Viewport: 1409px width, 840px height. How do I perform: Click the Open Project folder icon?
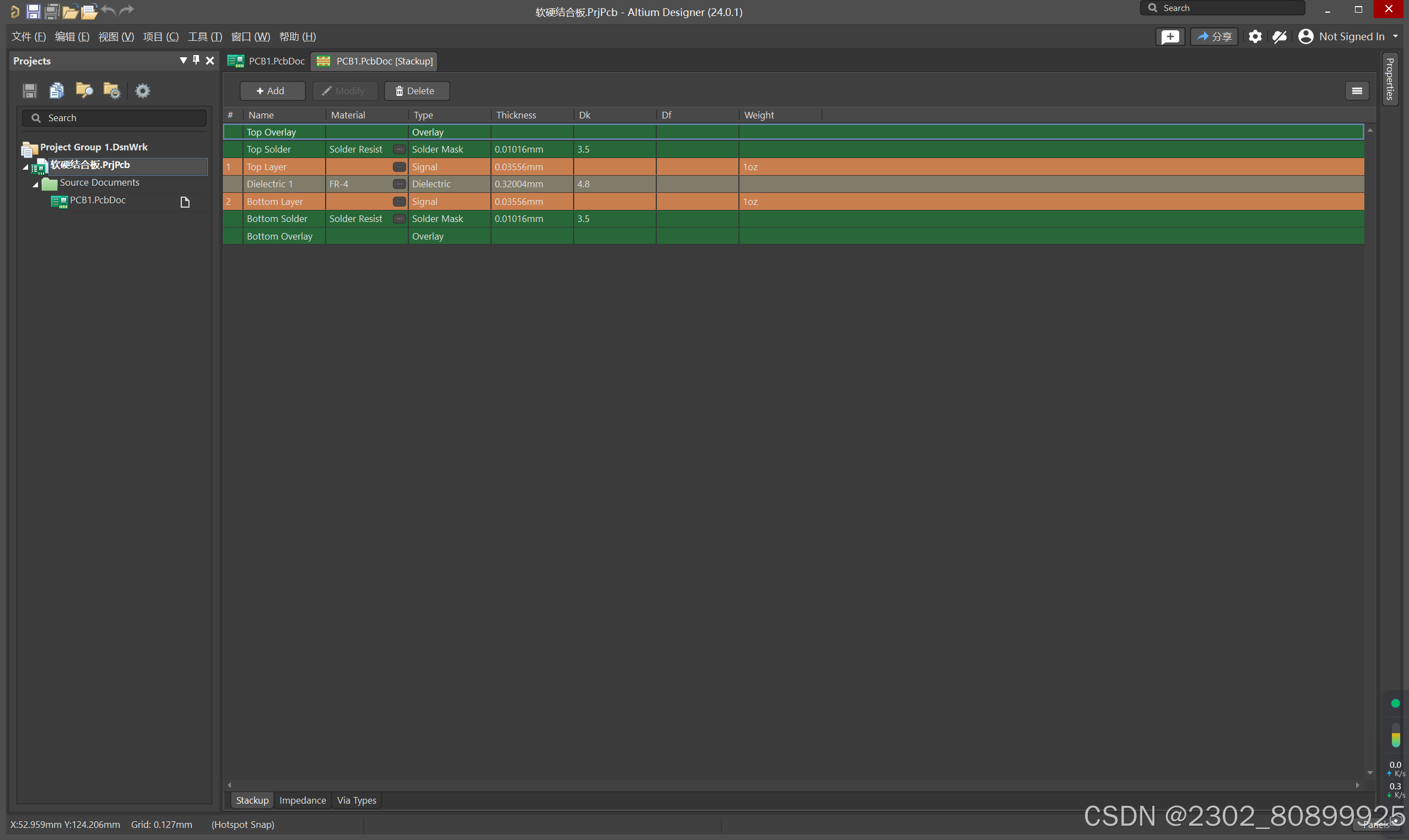(x=88, y=11)
